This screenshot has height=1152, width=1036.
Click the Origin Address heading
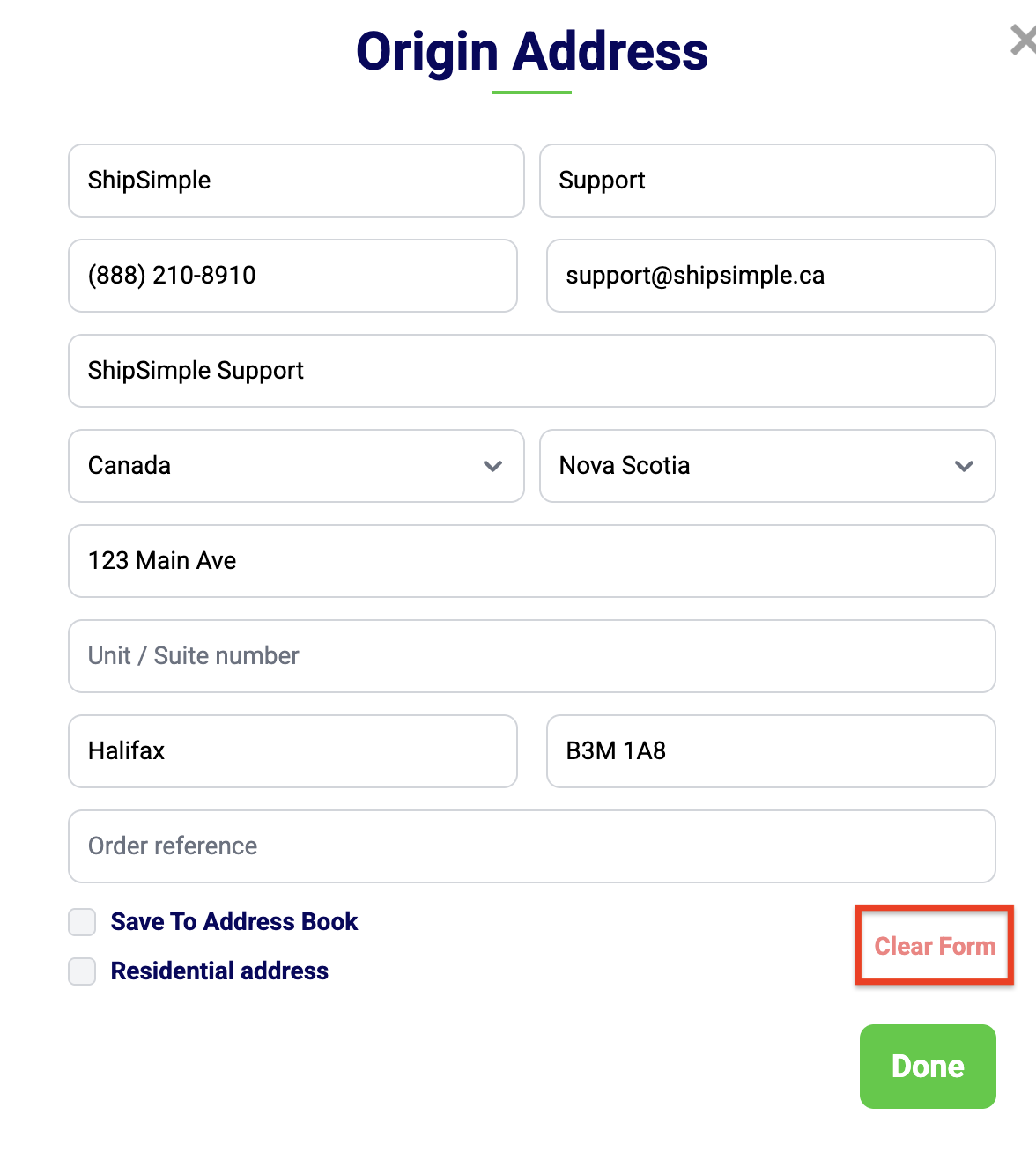tap(532, 51)
